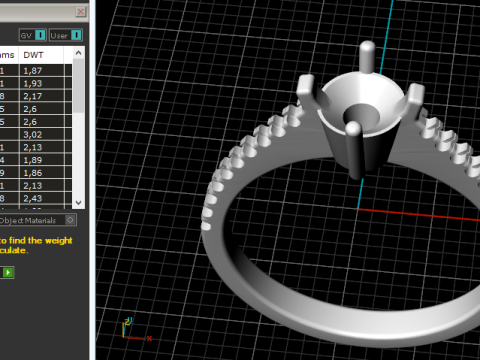
Task: Close the weight panel with red X
Action: 81,12
